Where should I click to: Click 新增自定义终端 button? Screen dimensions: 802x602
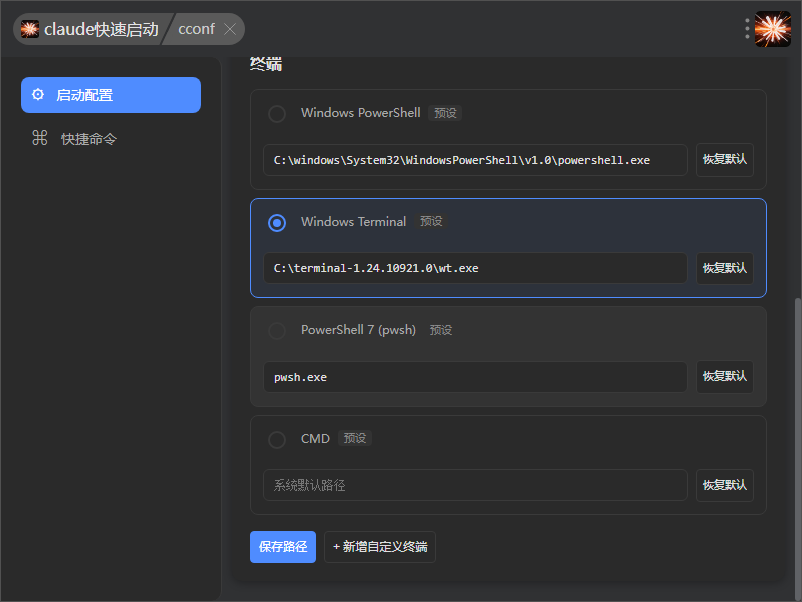click(x=380, y=547)
